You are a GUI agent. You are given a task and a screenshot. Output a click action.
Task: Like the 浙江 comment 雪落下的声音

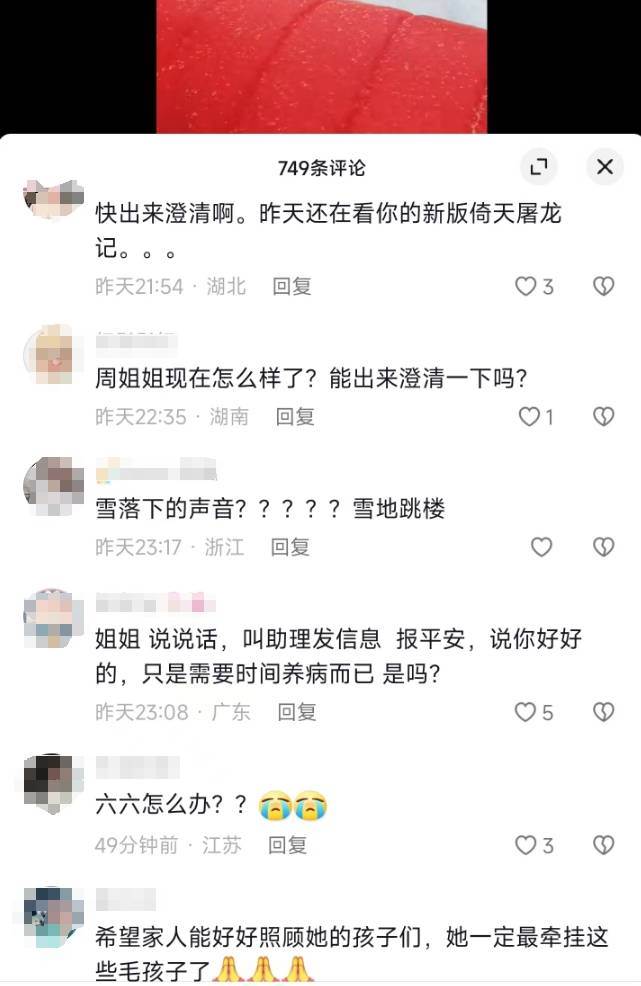542,547
